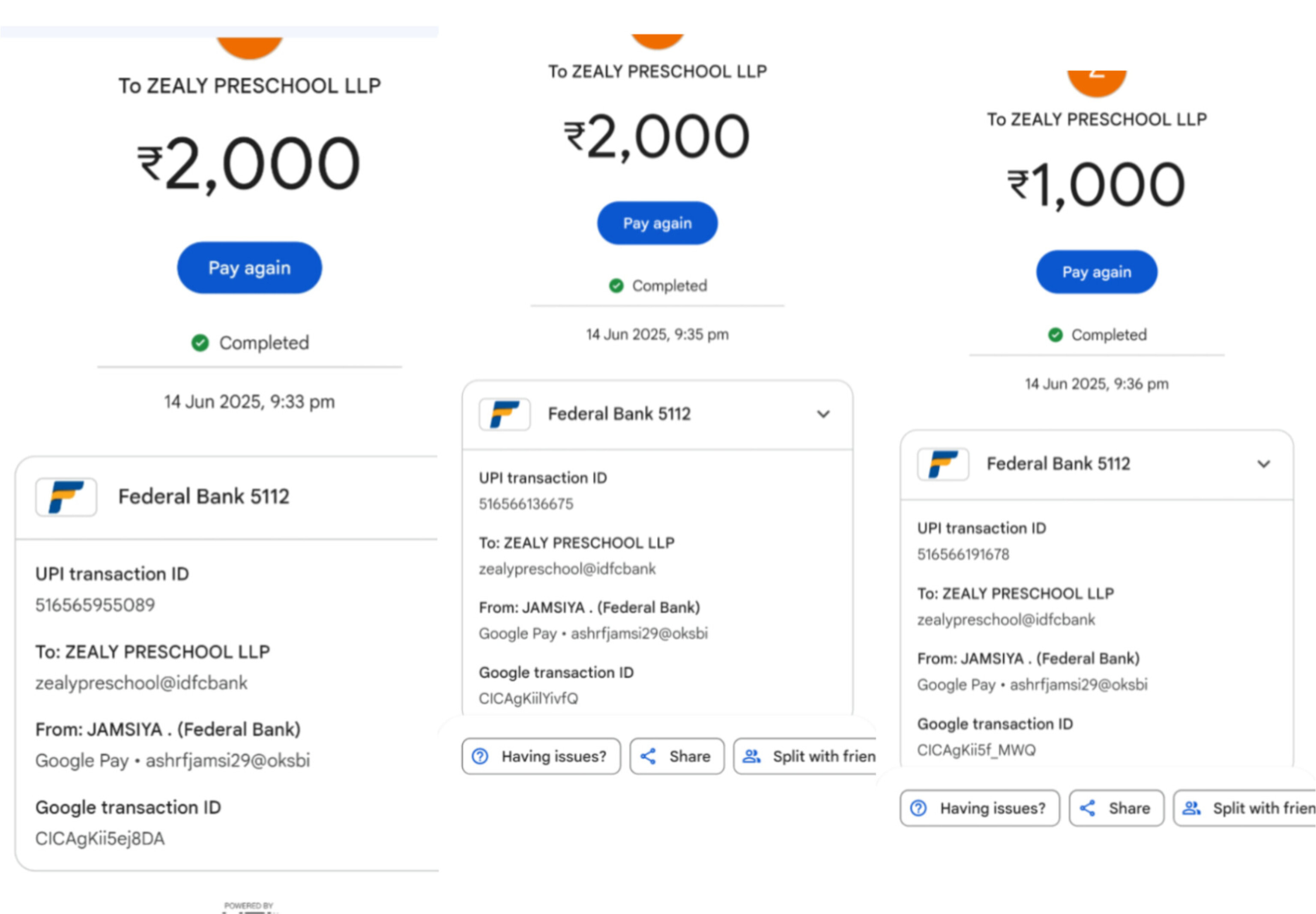Collapse Federal Bank 5112 details in middle receipt
The height and width of the screenshot is (914, 1316).
823,414
